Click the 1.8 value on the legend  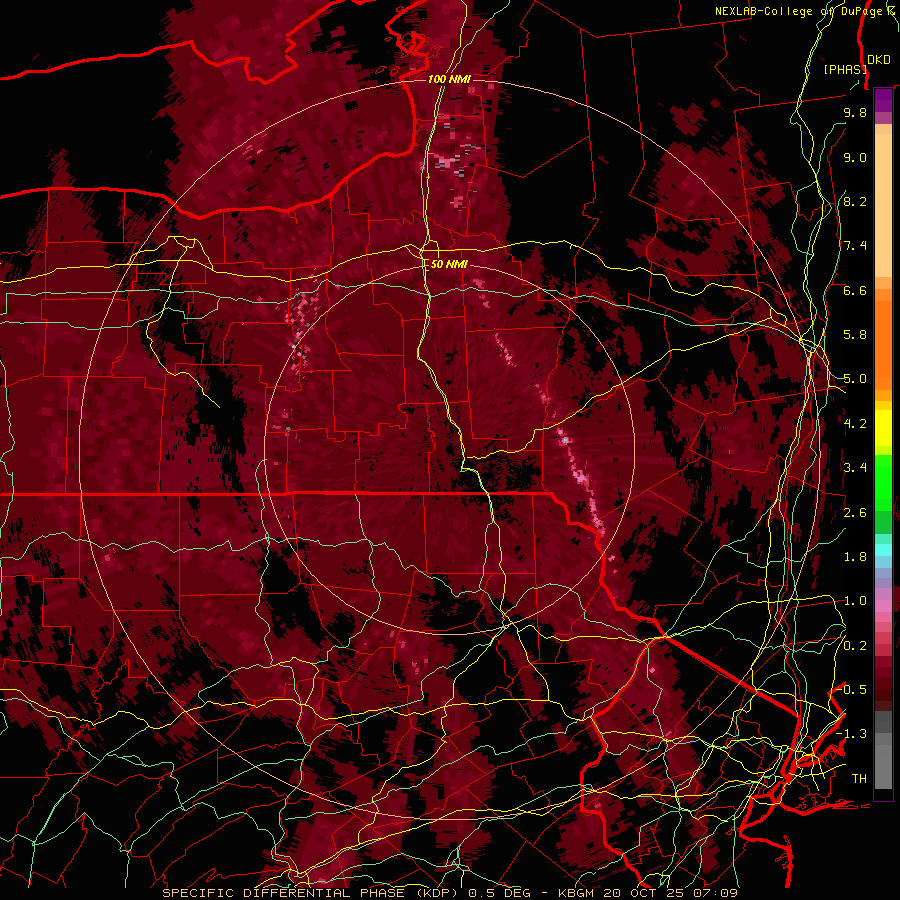[x=855, y=557]
